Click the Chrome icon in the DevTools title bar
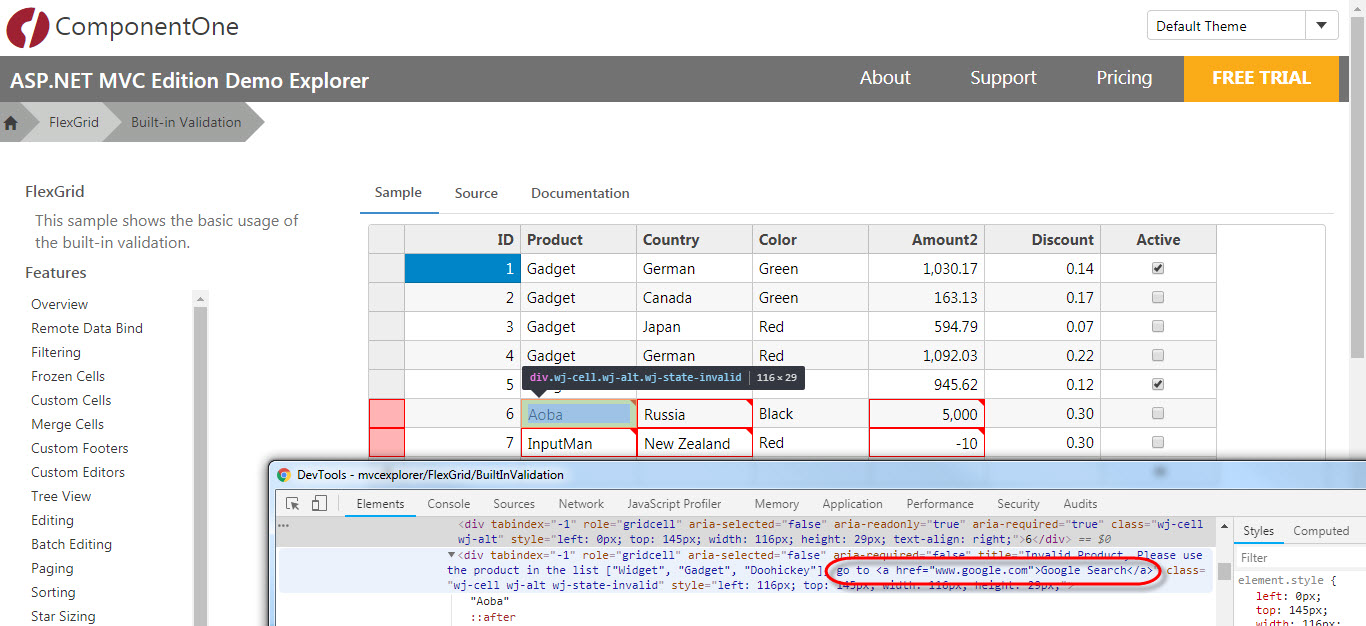The height and width of the screenshot is (626, 1366). (284, 475)
